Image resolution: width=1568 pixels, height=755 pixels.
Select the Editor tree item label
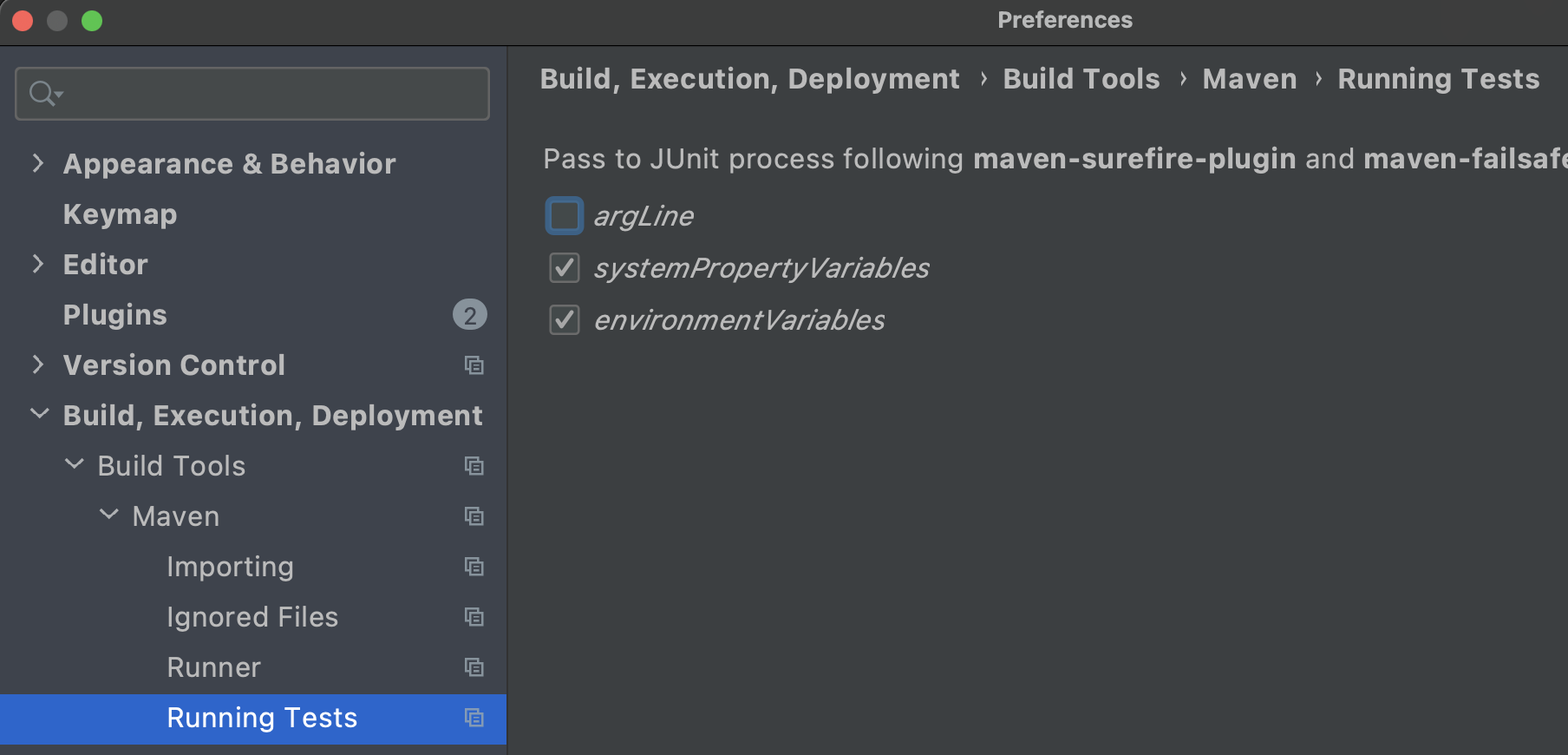[106, 265]
